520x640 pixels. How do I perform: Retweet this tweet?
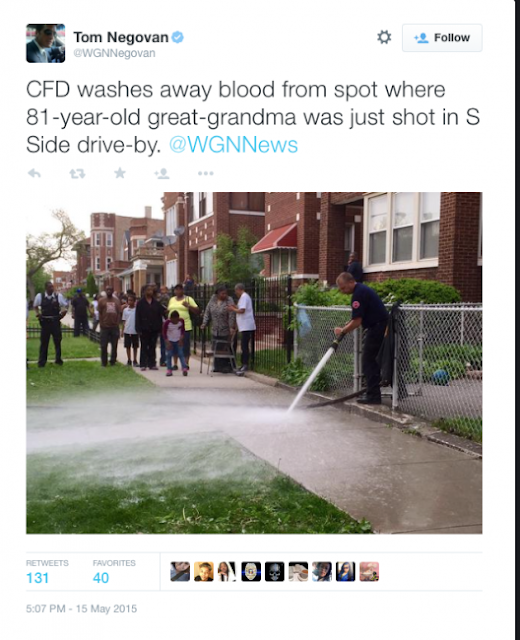pos(77,174)
